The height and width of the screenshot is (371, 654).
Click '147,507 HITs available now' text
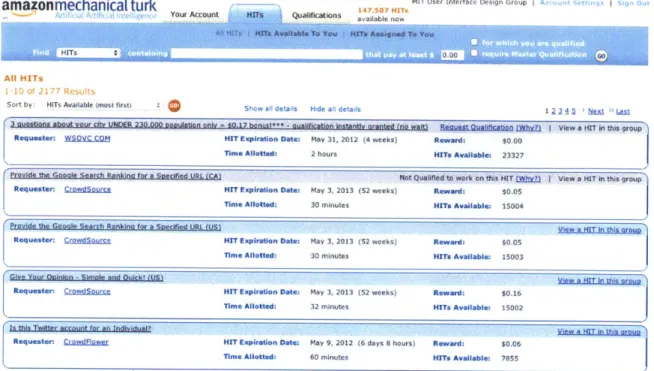tap(382, 15)
